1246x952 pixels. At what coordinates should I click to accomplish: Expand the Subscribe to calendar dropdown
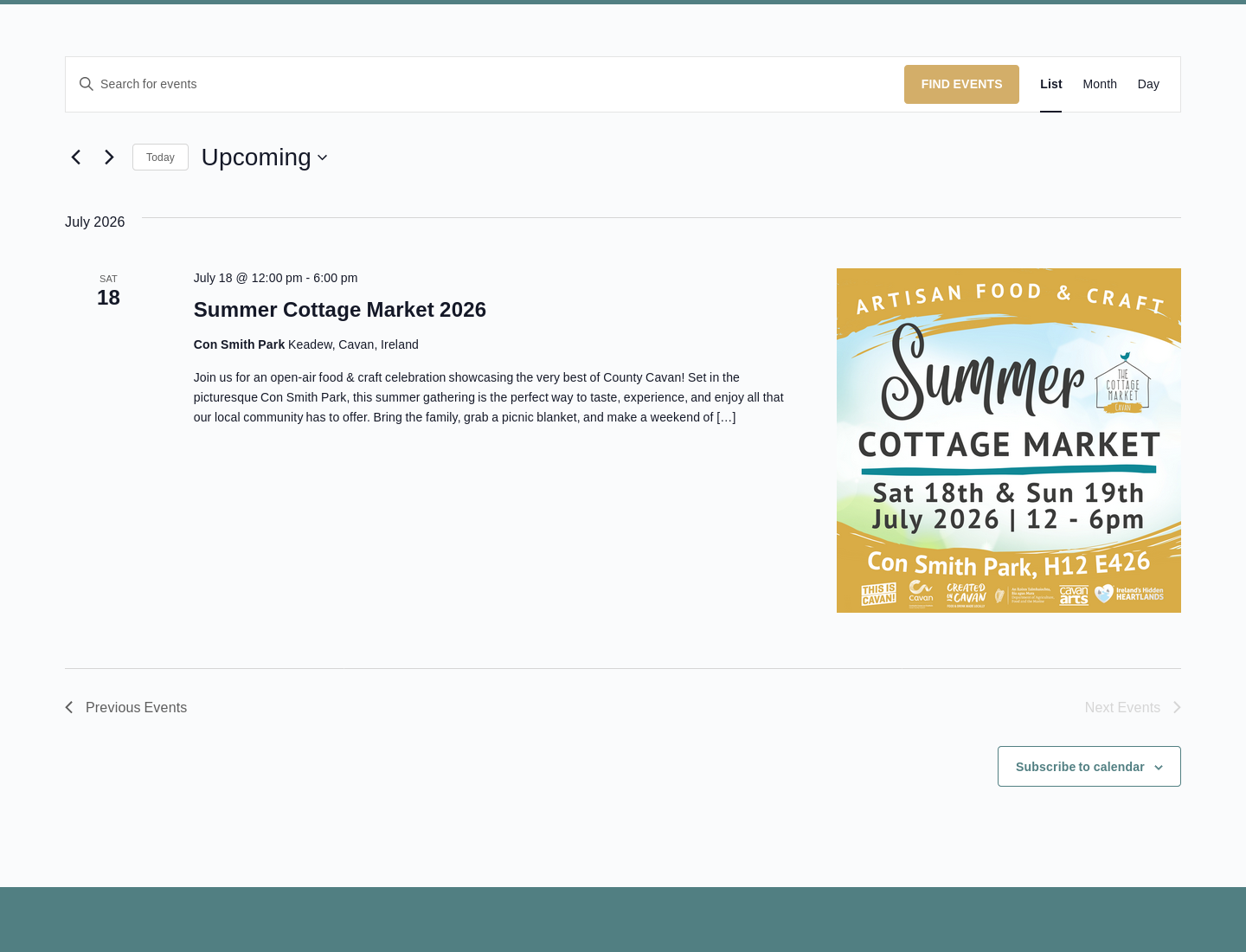1089,767
